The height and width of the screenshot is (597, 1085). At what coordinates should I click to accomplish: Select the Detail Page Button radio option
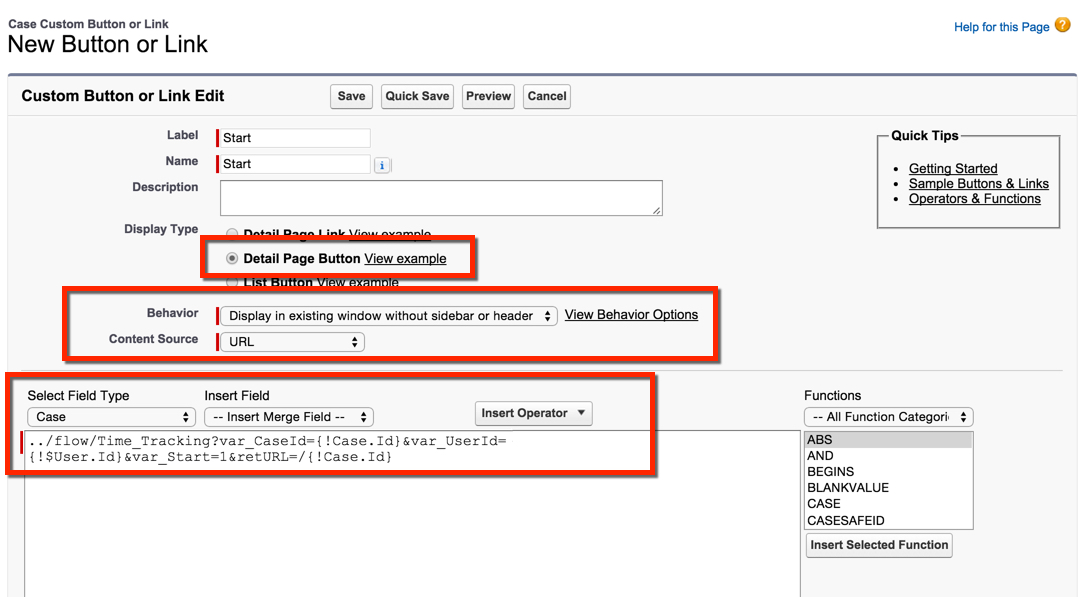[x=233, y=259]
